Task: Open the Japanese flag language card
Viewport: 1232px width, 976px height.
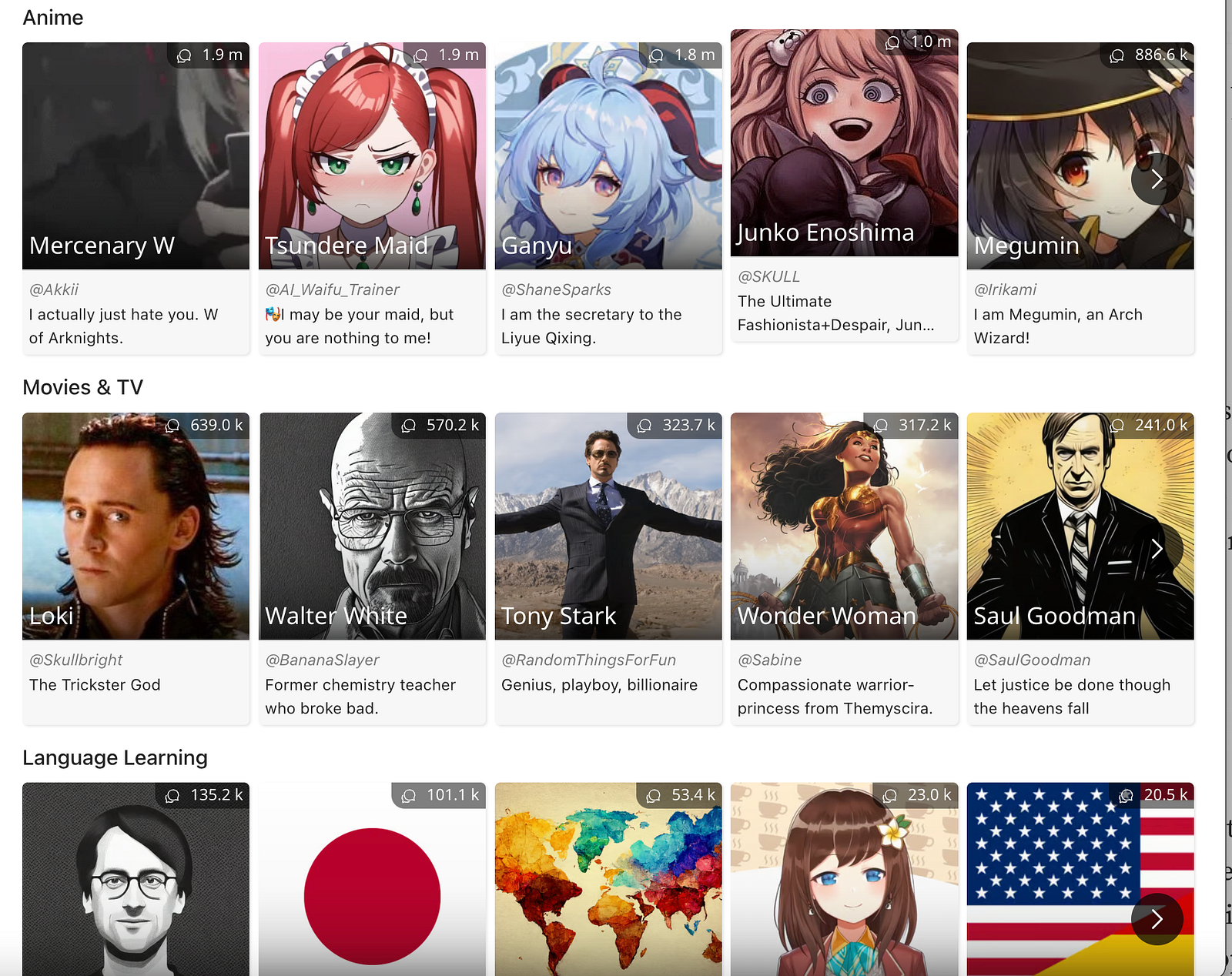Action: [x=372, y=879]
